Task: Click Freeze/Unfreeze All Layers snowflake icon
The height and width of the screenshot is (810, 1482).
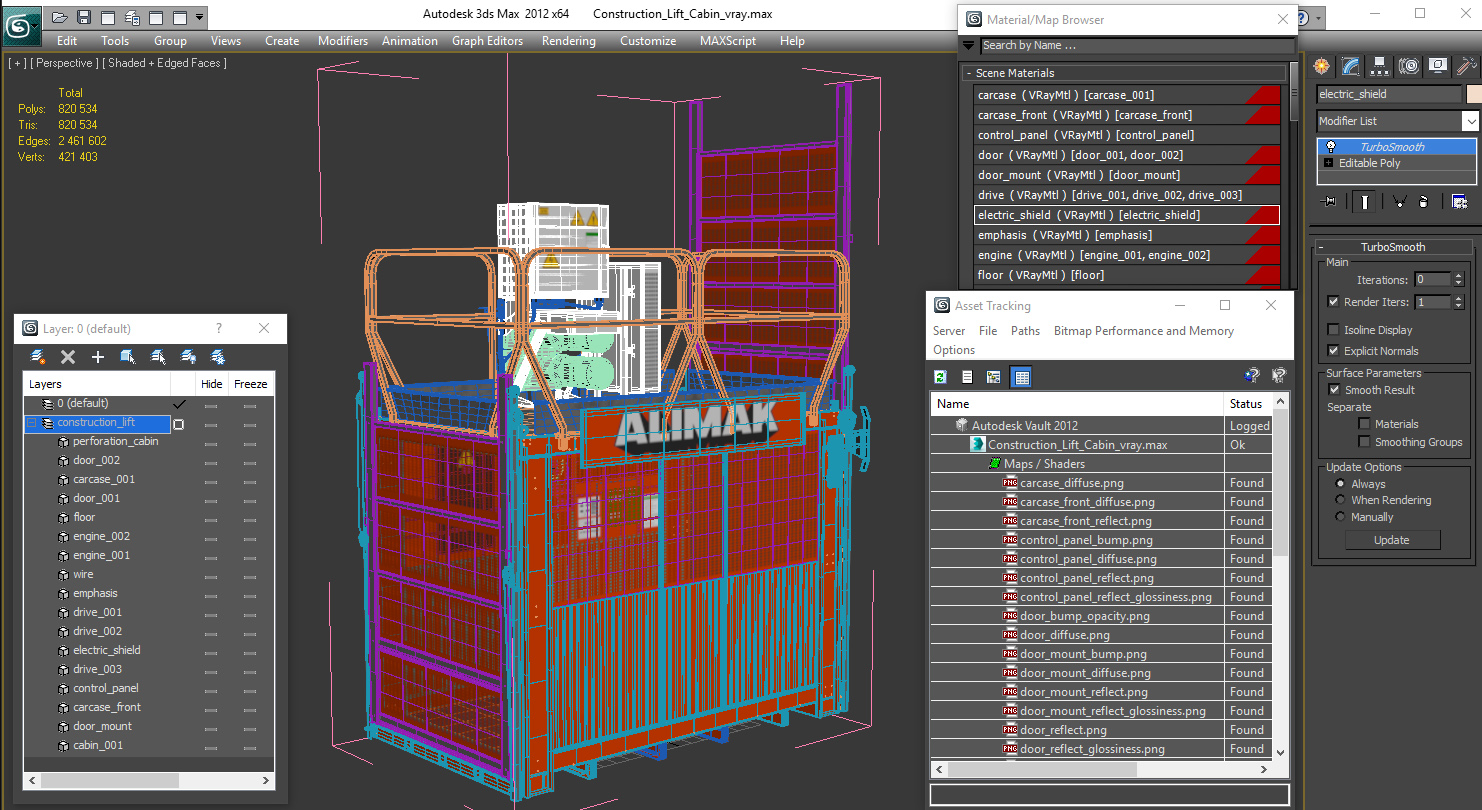Action: click(218, 357)
